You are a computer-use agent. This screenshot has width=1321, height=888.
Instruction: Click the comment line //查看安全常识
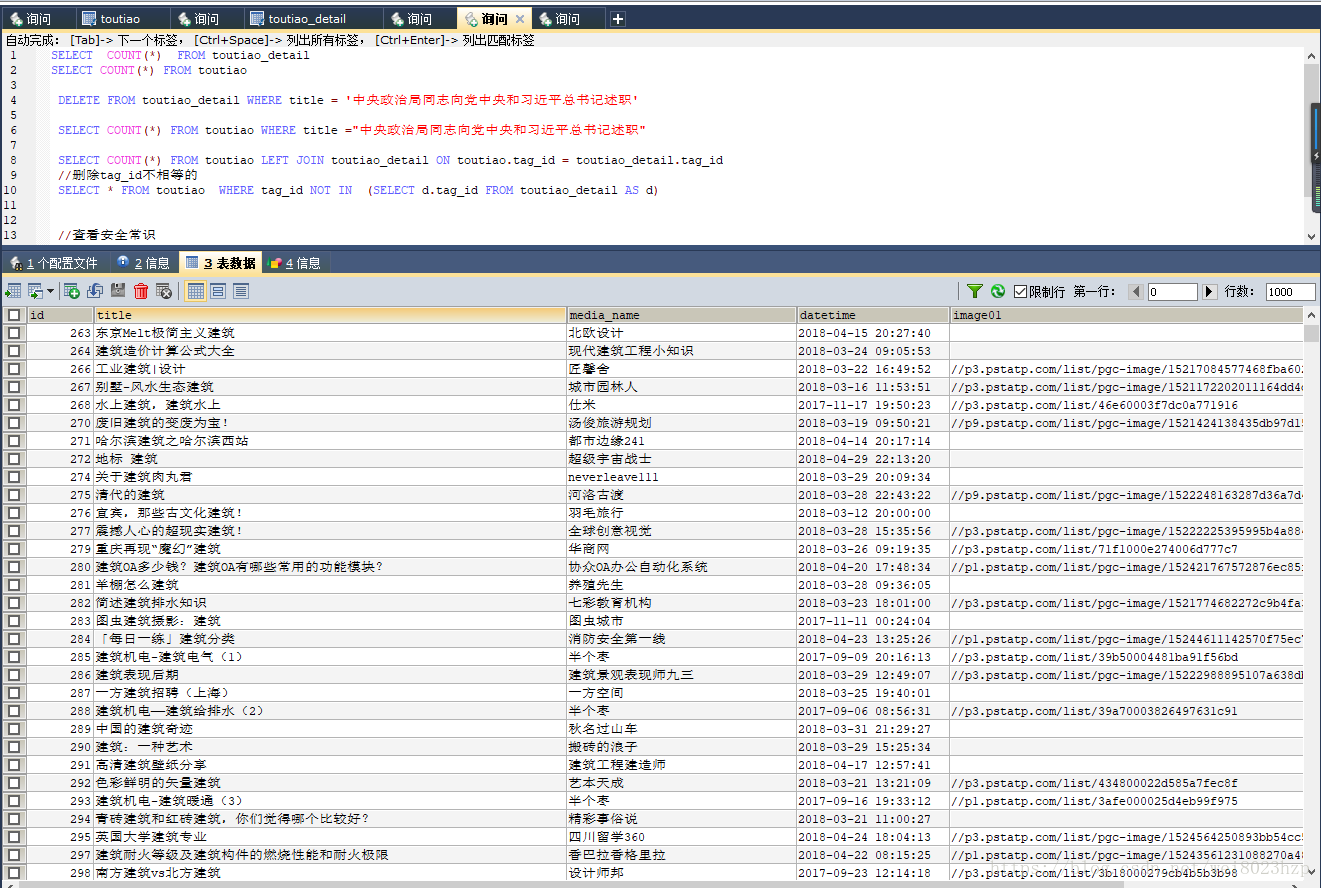click(107, 235)
